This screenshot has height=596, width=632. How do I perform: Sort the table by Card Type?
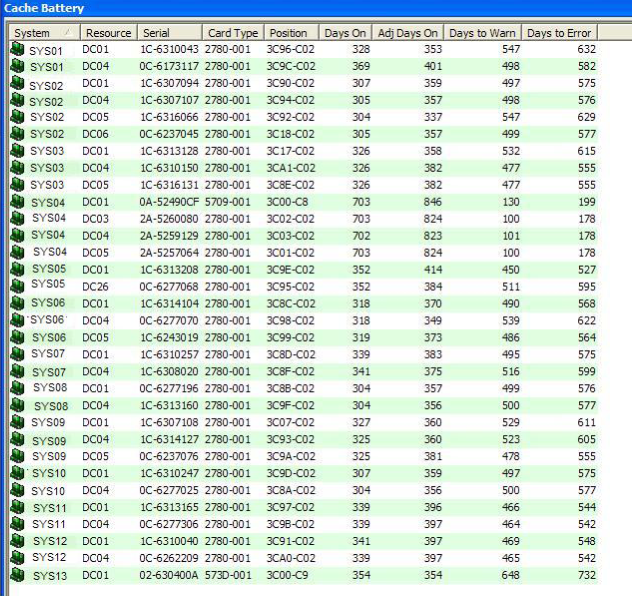click(x=233, y=33)
